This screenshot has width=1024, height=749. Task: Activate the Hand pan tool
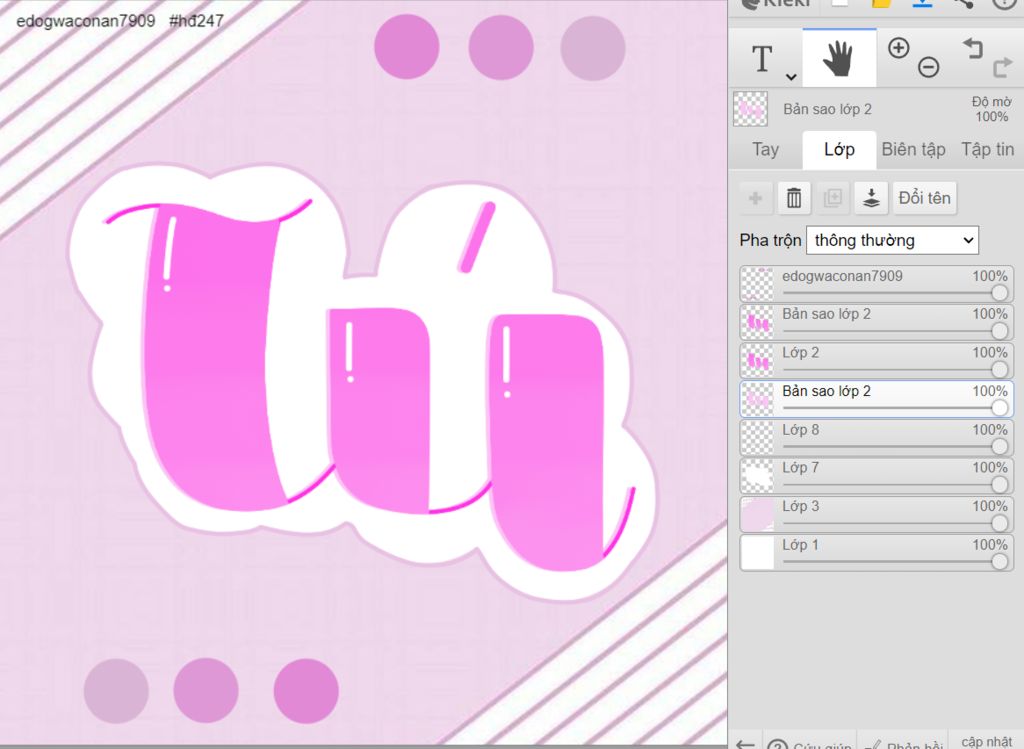[839, 58]
